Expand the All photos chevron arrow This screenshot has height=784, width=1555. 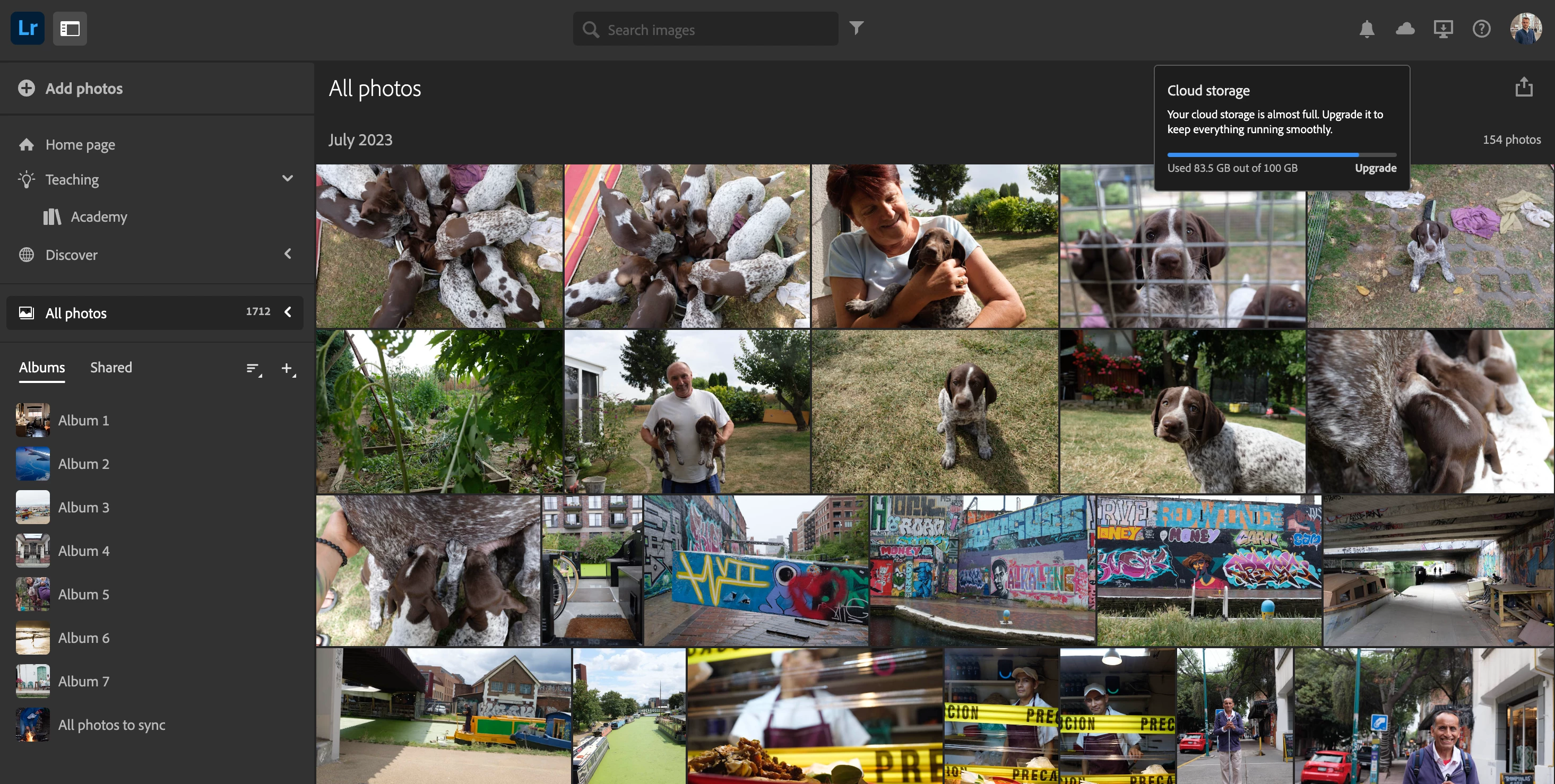(x=287, y=312)
